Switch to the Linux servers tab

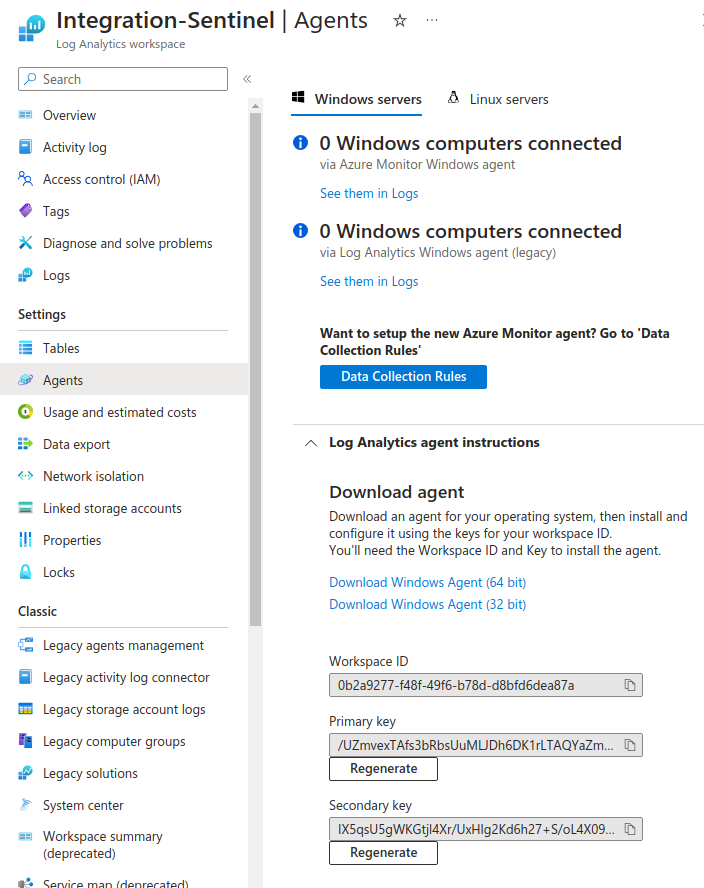coord(498,99)
